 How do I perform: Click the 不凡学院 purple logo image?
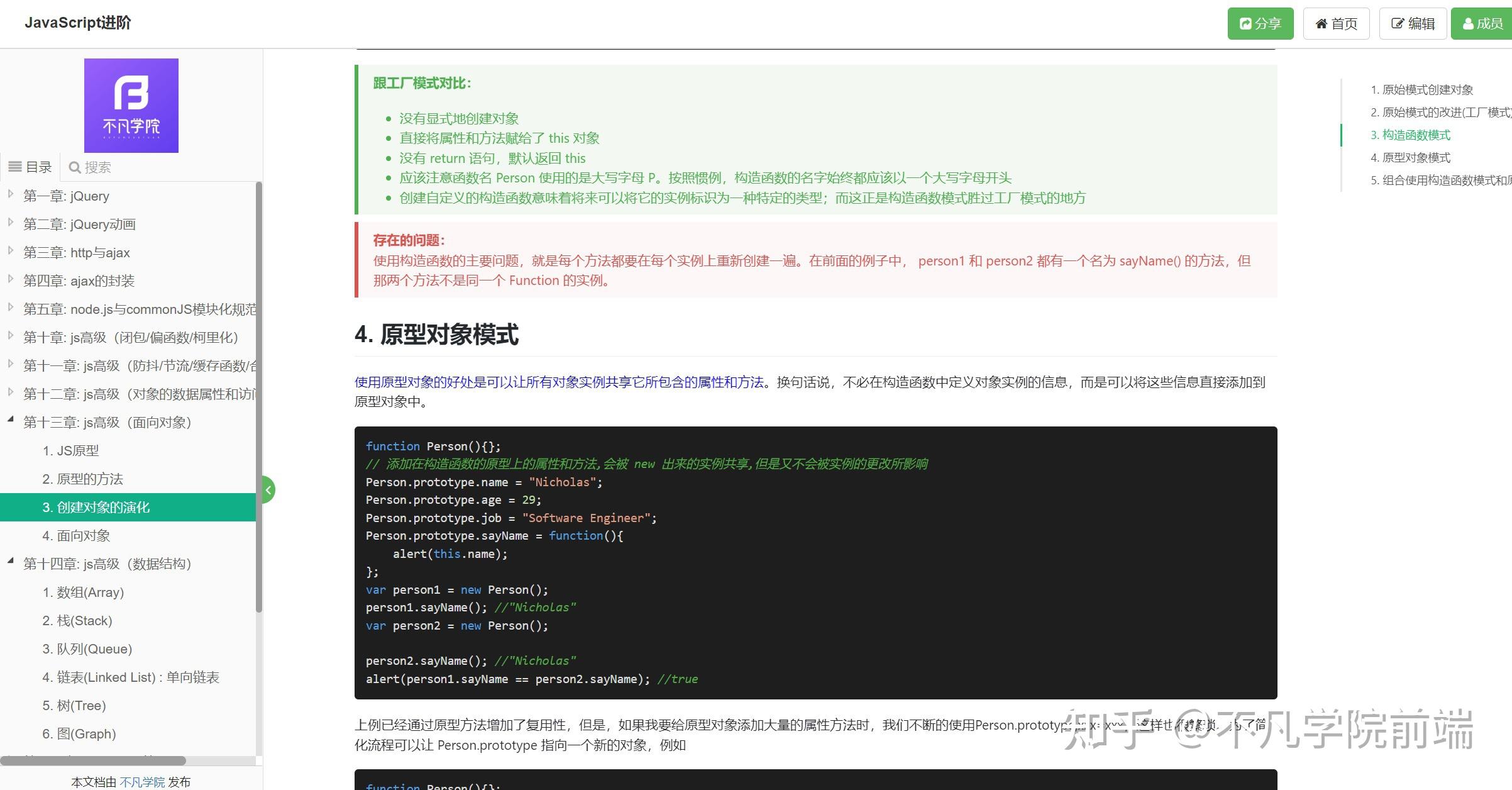tap(131, 106)
